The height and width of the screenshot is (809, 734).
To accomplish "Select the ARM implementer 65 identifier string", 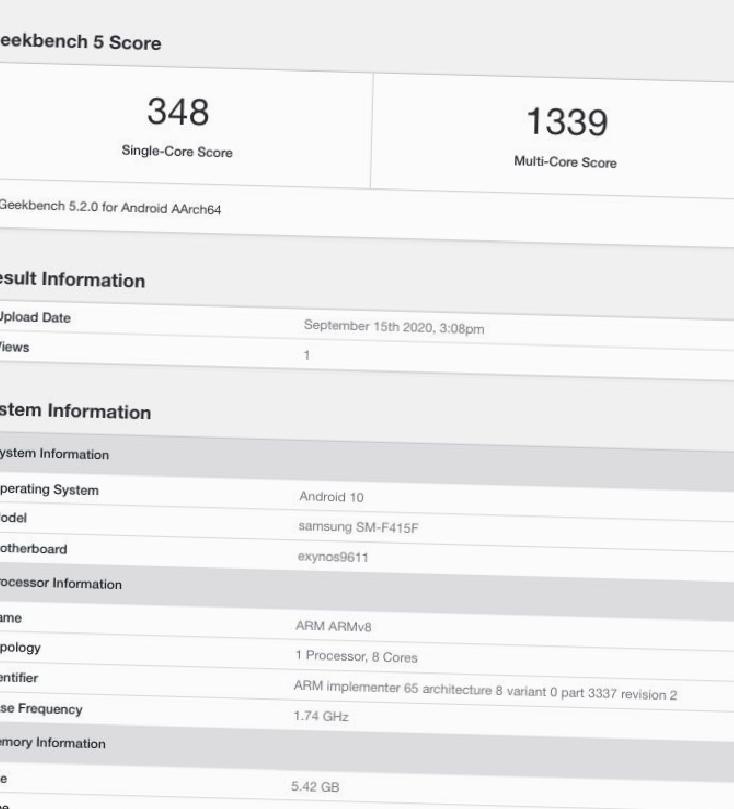I will click(x=485, y=690).
